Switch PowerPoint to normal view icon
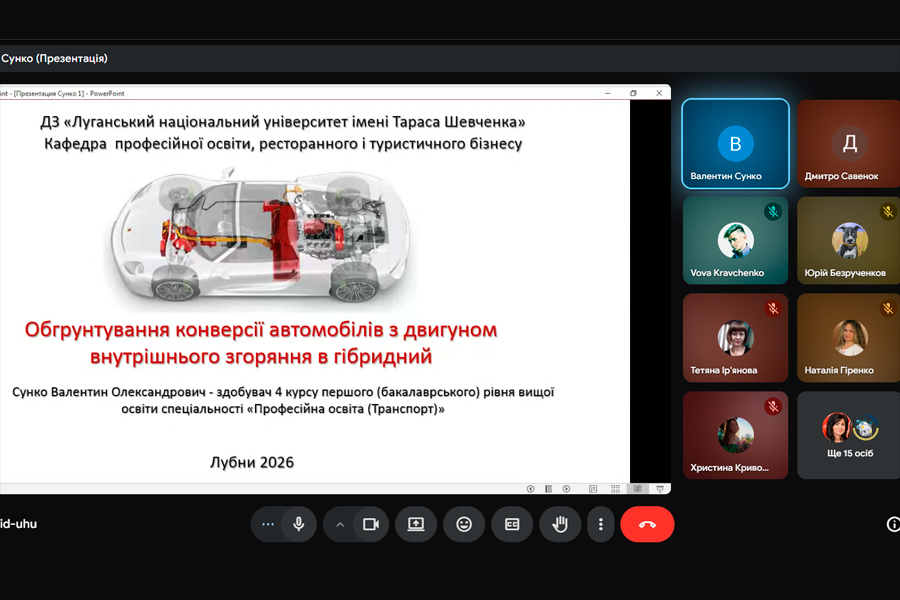The width and height of the screenshot is (900, 600). (593, 489)
